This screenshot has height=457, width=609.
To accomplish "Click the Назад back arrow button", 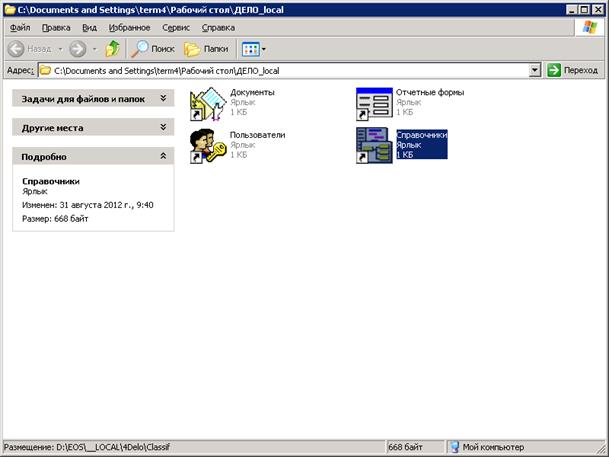I will tap(16, 49).
